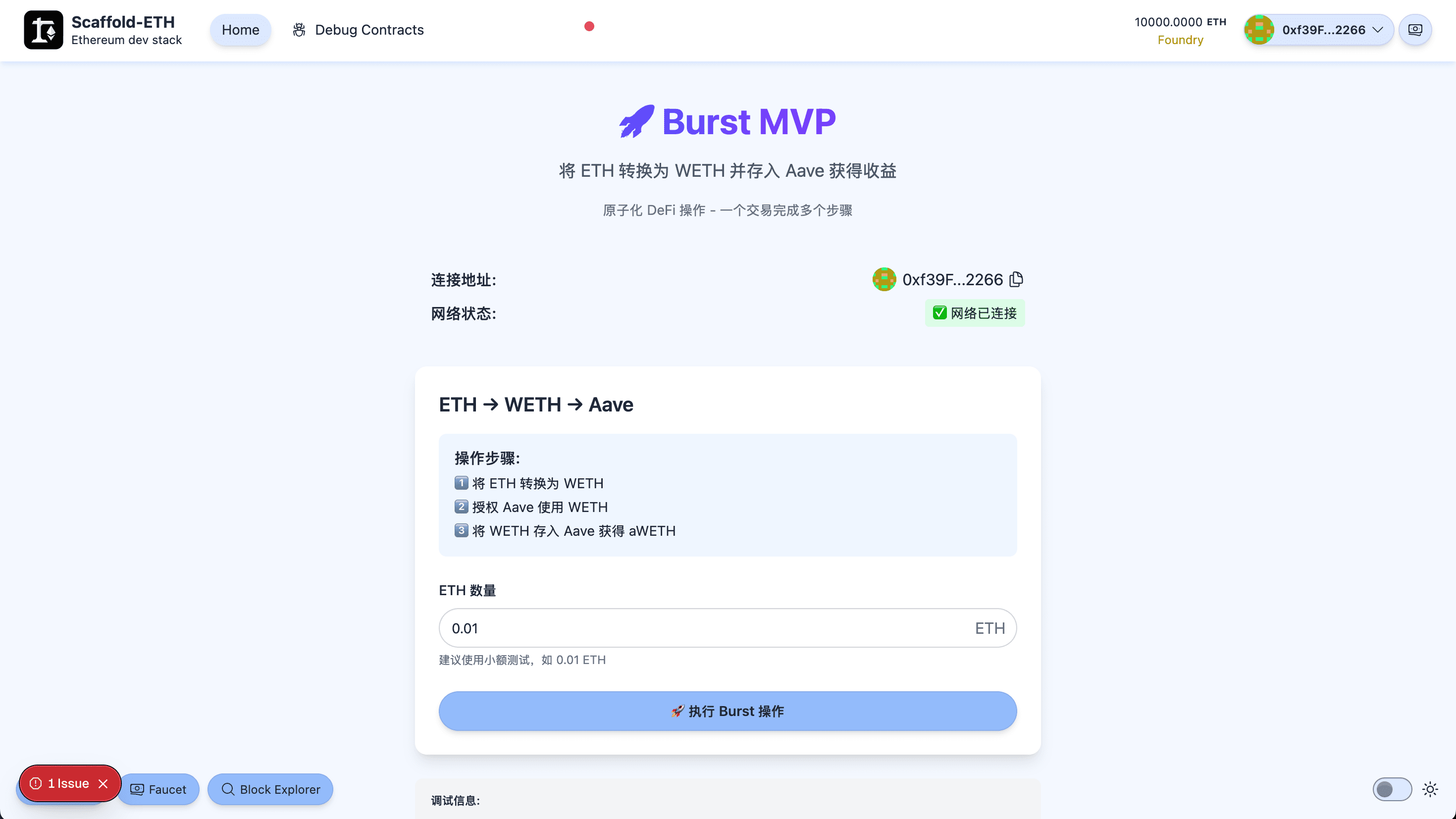Click the red recording dot in the header
Screen dimensions: 1456x819
click(x=589, y=27)
